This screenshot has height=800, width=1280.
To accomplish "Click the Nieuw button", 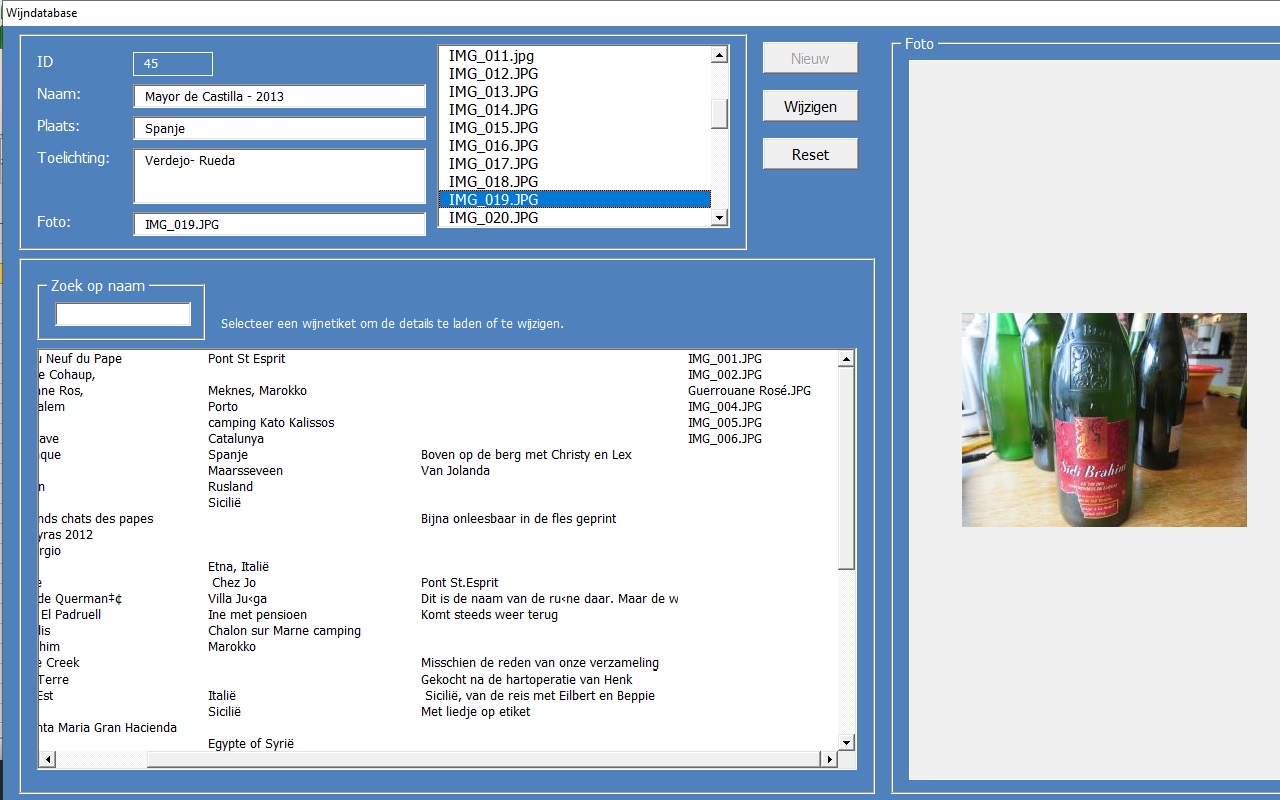I will coord(810,58).
